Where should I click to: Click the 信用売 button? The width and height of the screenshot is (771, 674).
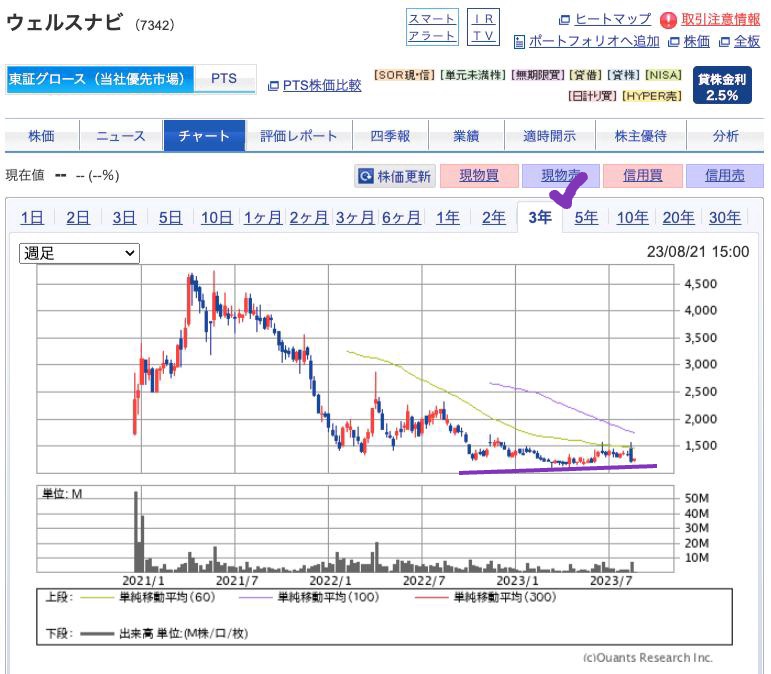click(x=725, y=176)
